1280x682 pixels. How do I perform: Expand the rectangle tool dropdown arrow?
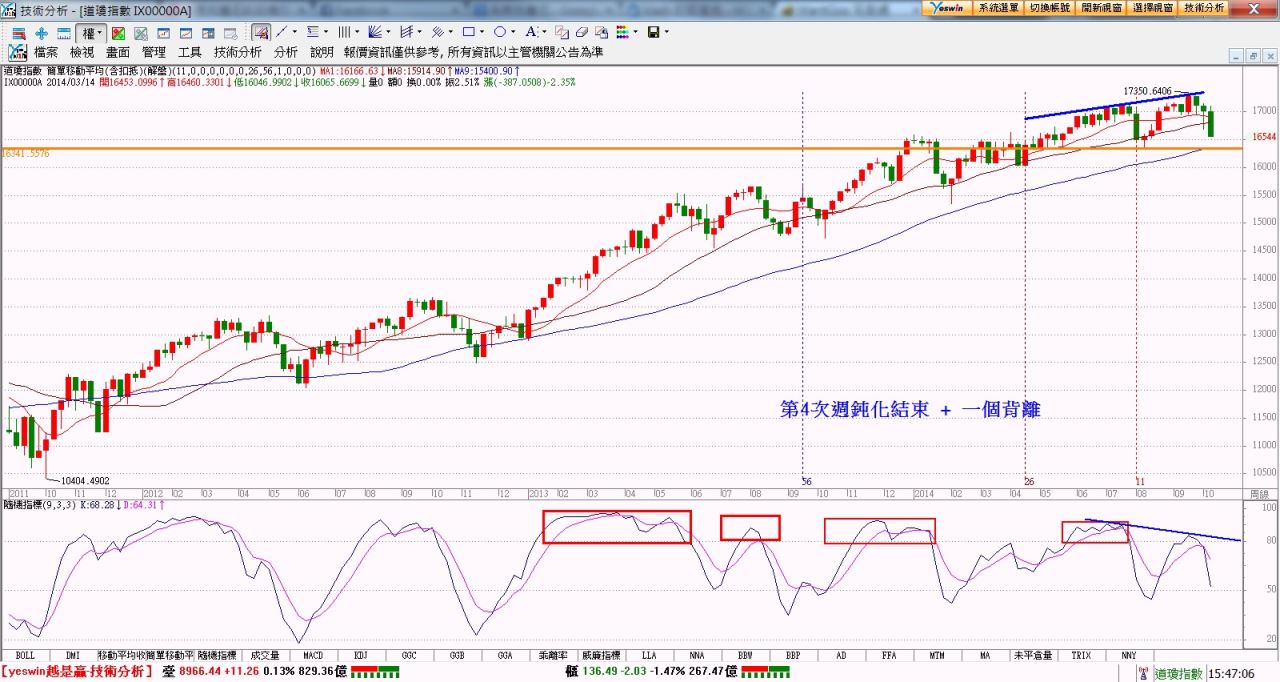pos(483,33)
